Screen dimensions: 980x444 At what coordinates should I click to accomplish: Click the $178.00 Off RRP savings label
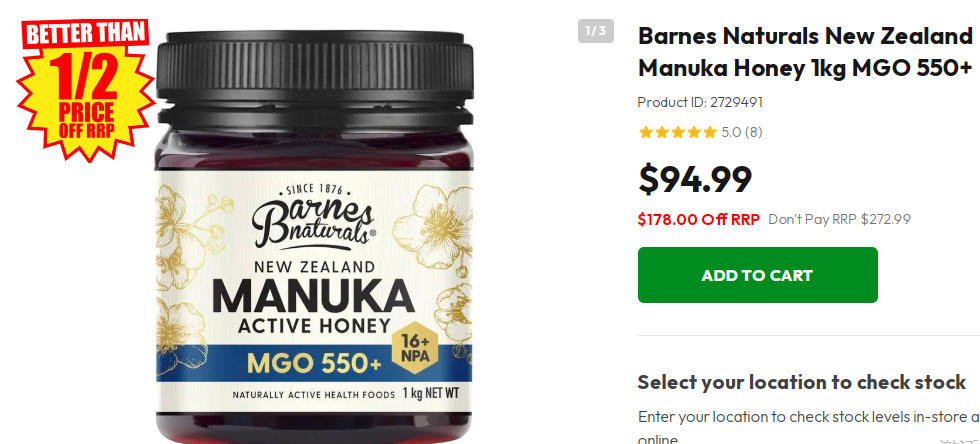point(699,219)
